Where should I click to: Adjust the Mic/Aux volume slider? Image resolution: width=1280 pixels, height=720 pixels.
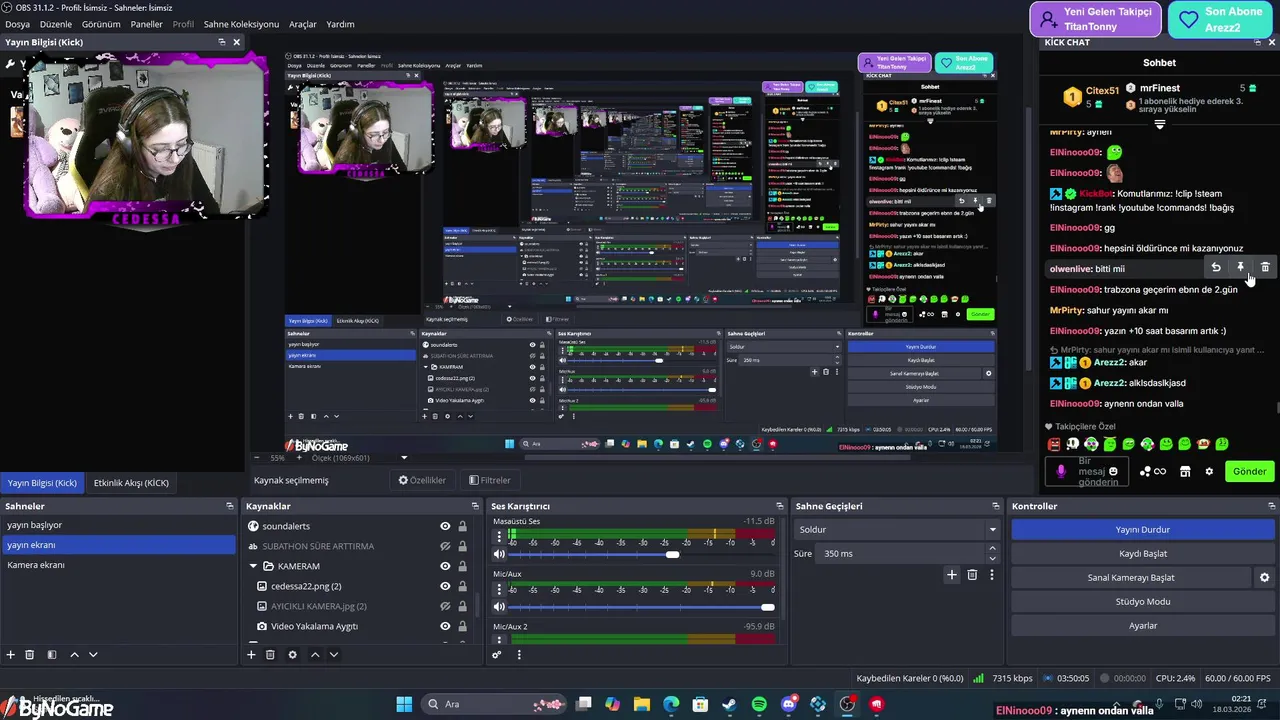[x=767, y=607]
